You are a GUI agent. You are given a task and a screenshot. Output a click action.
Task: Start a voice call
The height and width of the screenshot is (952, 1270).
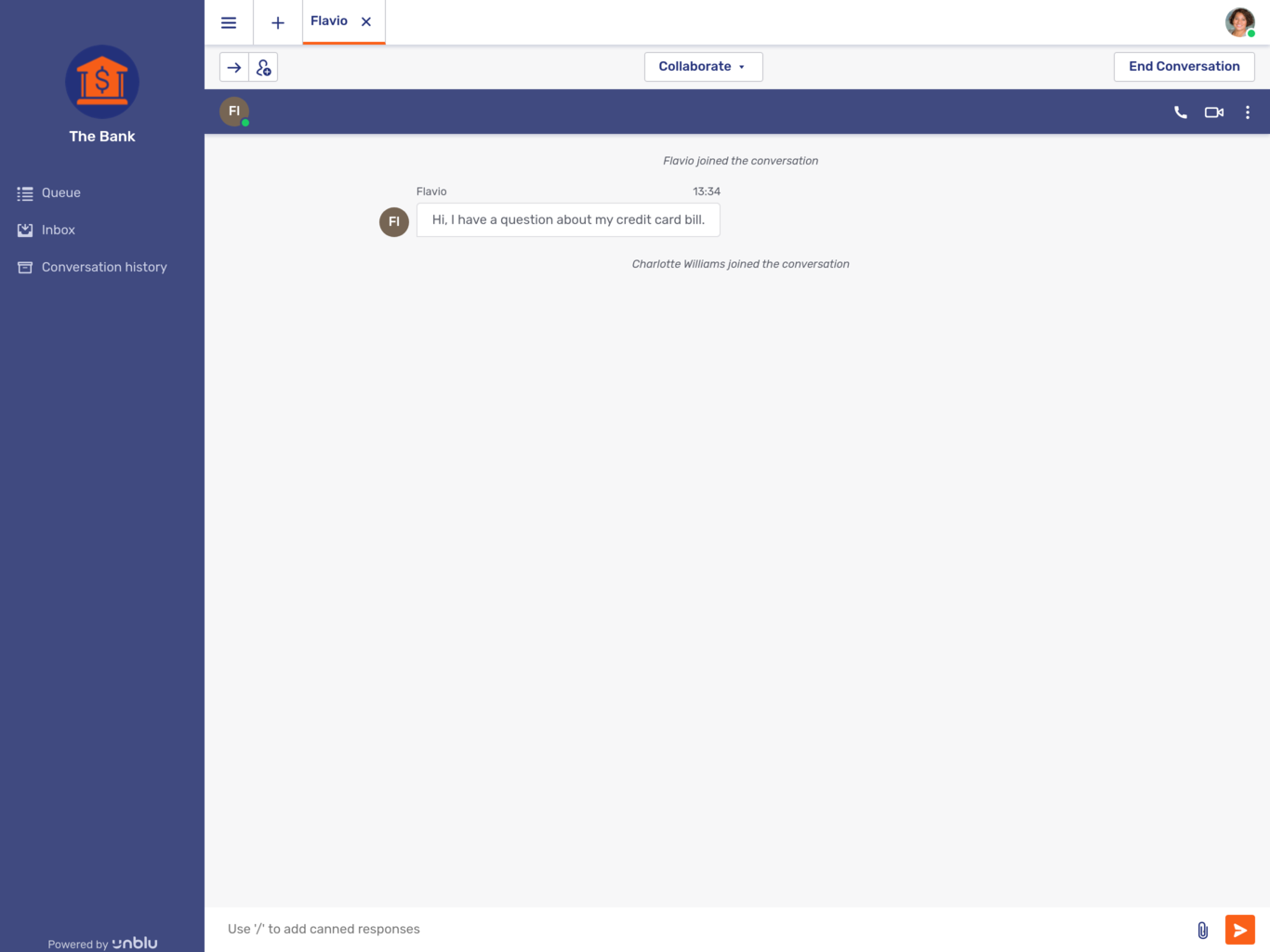pyautogui.click(x=1179, y=112)
